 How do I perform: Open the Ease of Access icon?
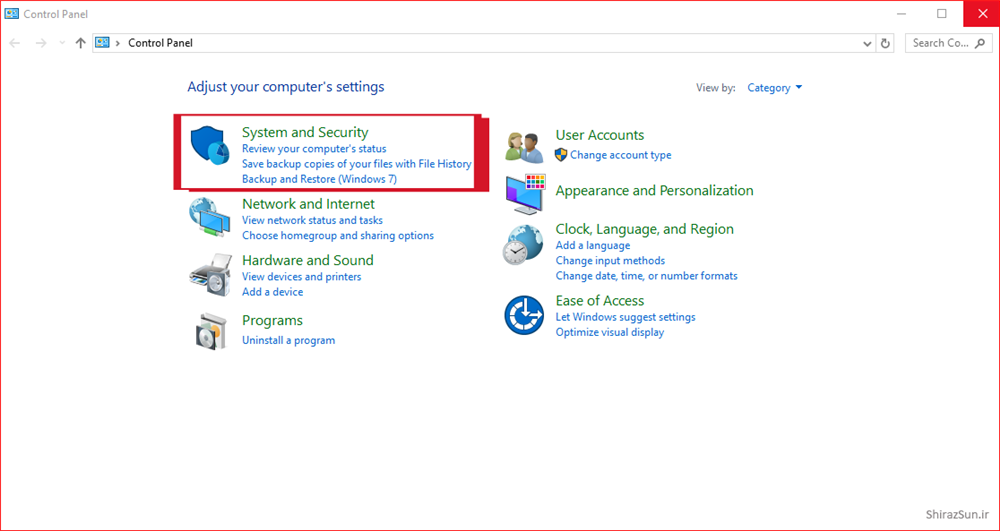[x=524, y=315]
